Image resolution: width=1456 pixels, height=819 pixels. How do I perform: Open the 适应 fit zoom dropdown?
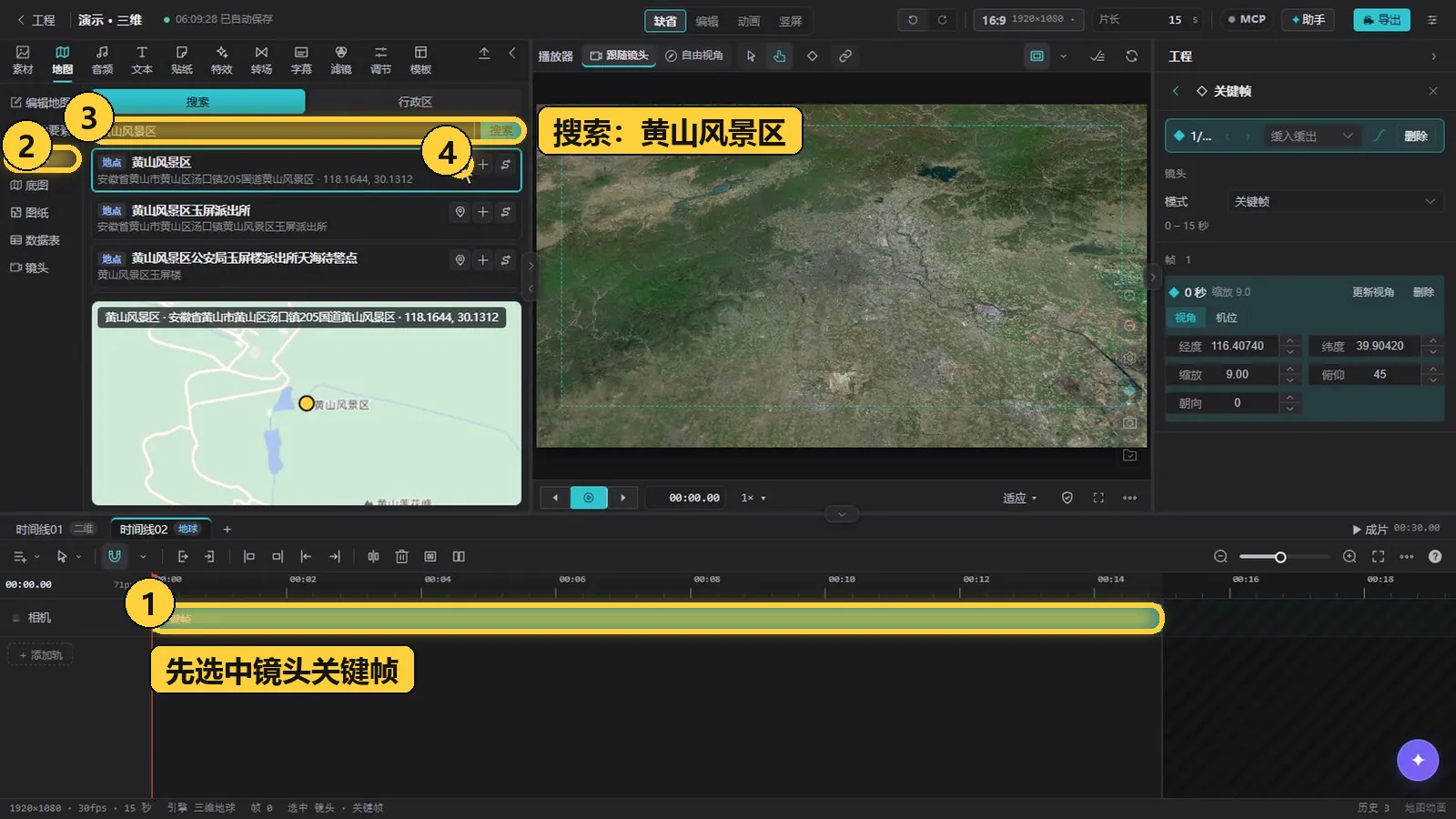click(1020, 498)
